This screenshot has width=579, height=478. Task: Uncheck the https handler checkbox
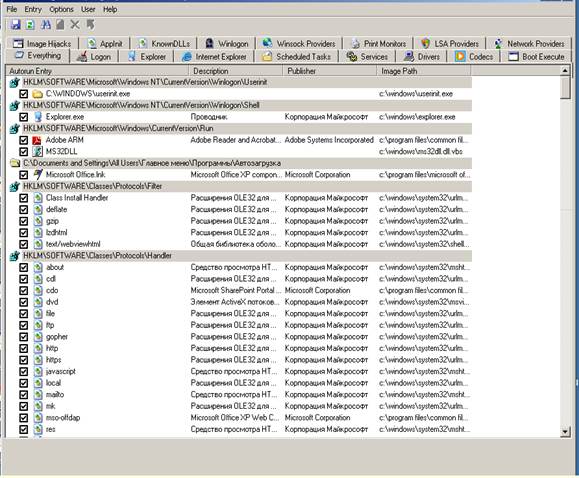tap(24, 360)
